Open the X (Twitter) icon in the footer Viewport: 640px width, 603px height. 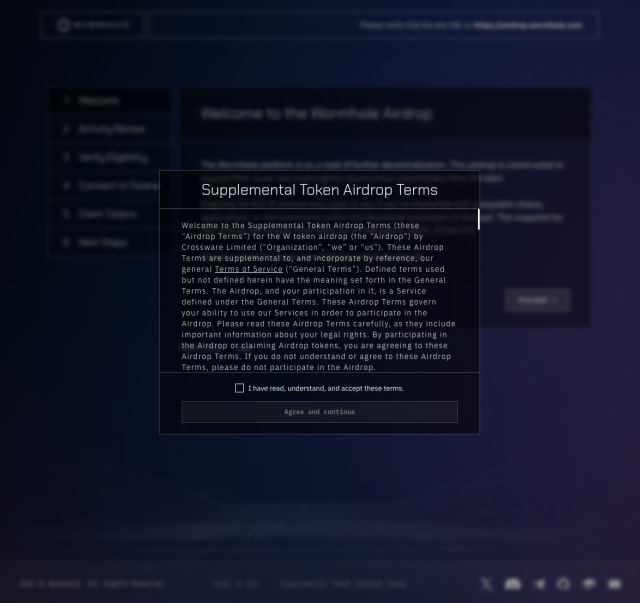pyautogui.click(x=486, y=584)
